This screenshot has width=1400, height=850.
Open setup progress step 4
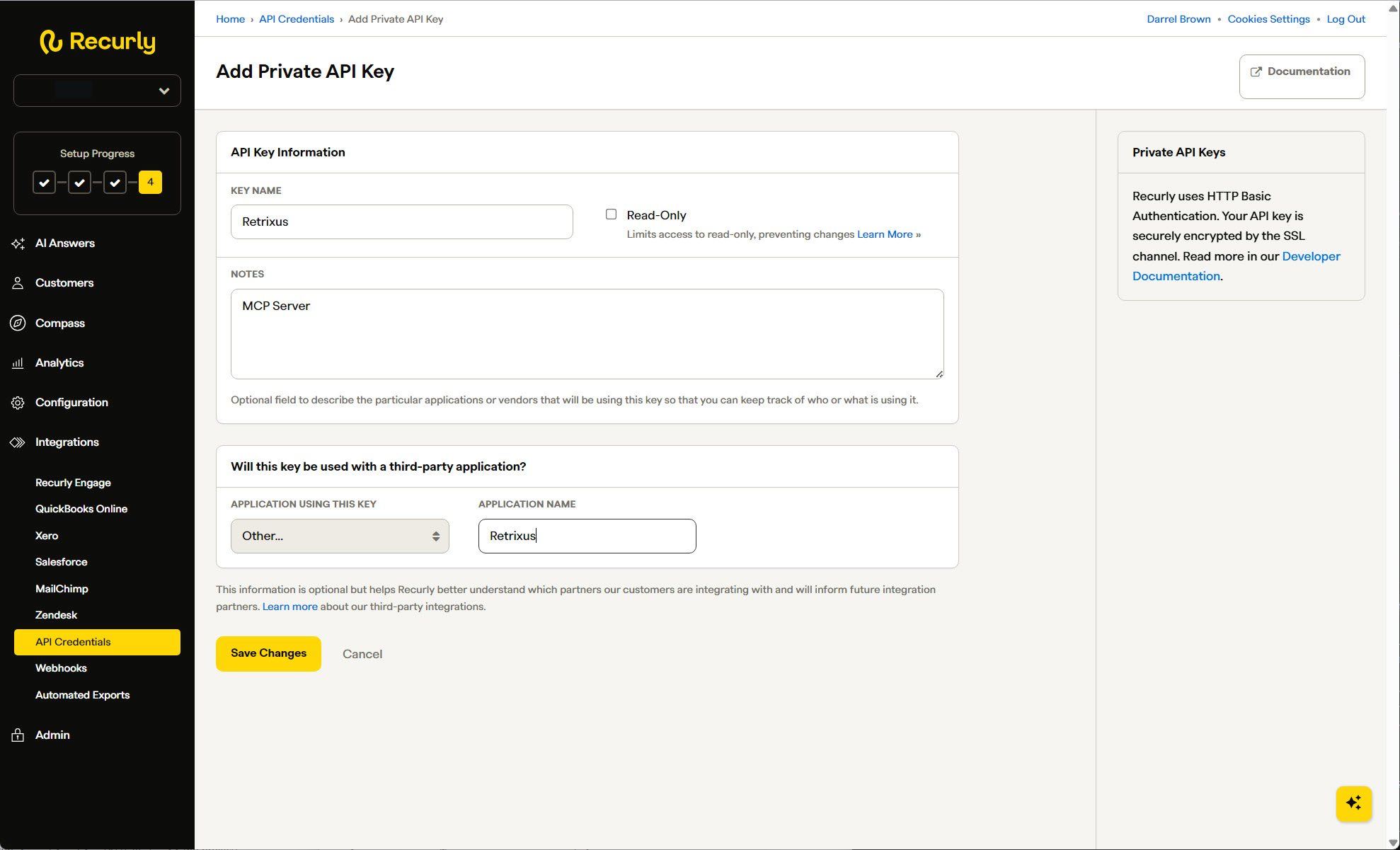click(x=150, y=182)
